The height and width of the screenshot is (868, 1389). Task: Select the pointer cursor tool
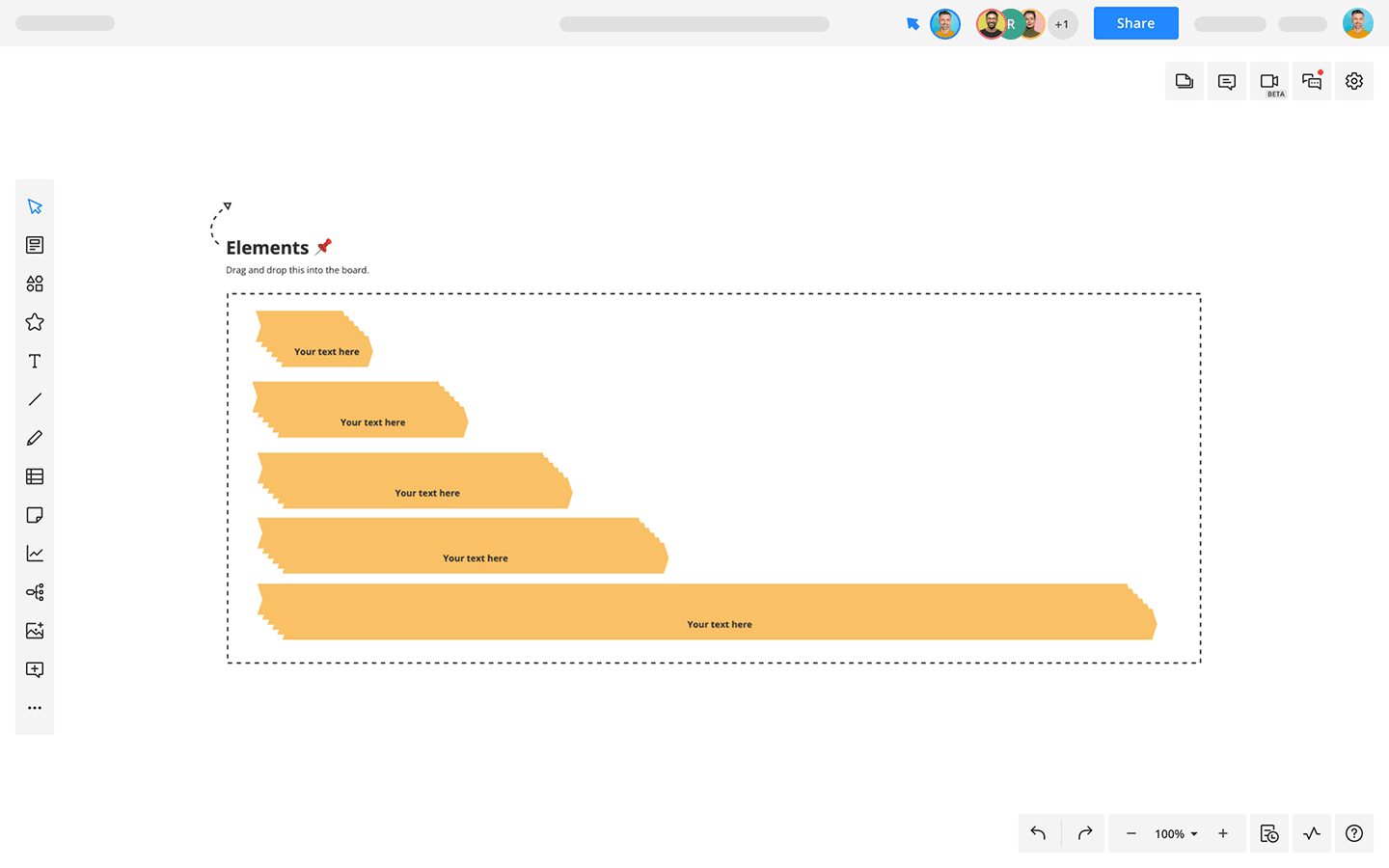(x=35, y=206)
